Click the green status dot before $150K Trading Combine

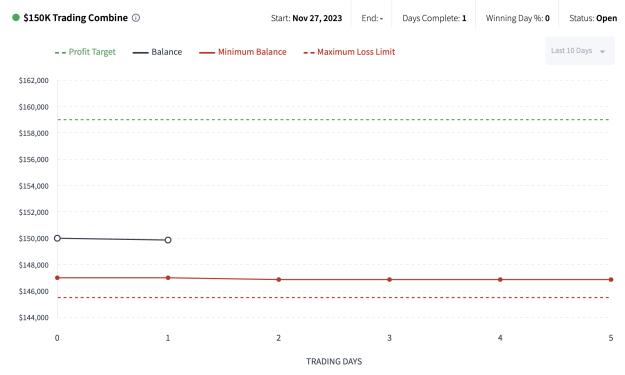click(16, 18)
